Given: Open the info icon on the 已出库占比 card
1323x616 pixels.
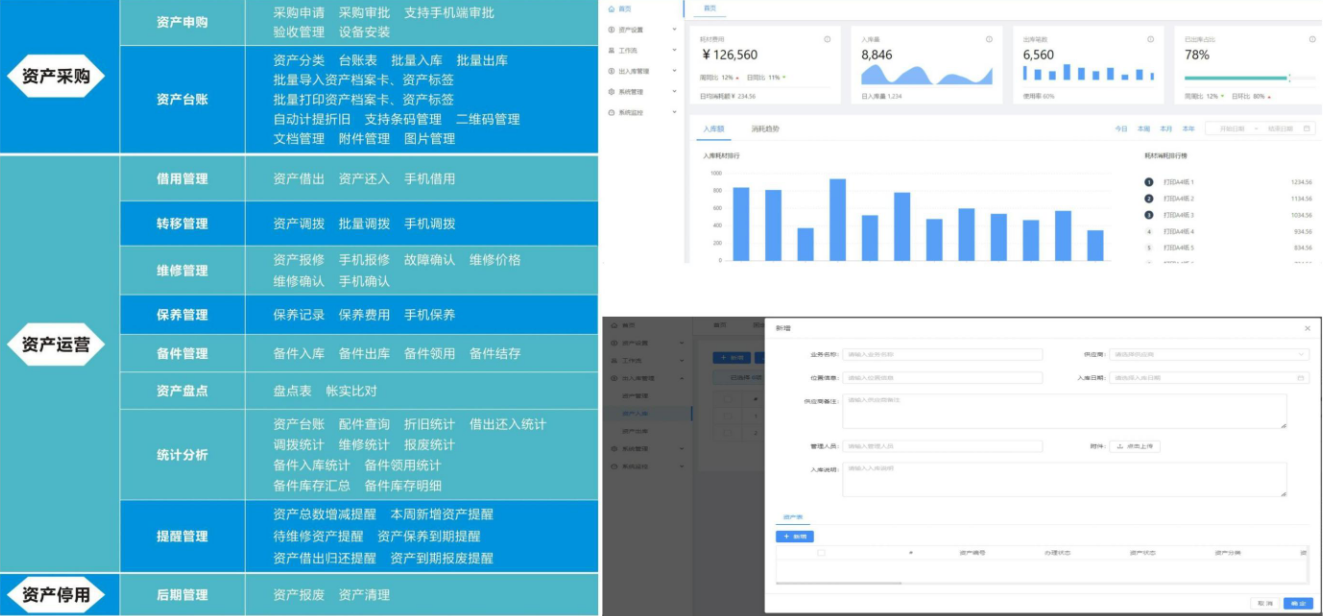Looking at the screenshot, I should click(1312, 39).
